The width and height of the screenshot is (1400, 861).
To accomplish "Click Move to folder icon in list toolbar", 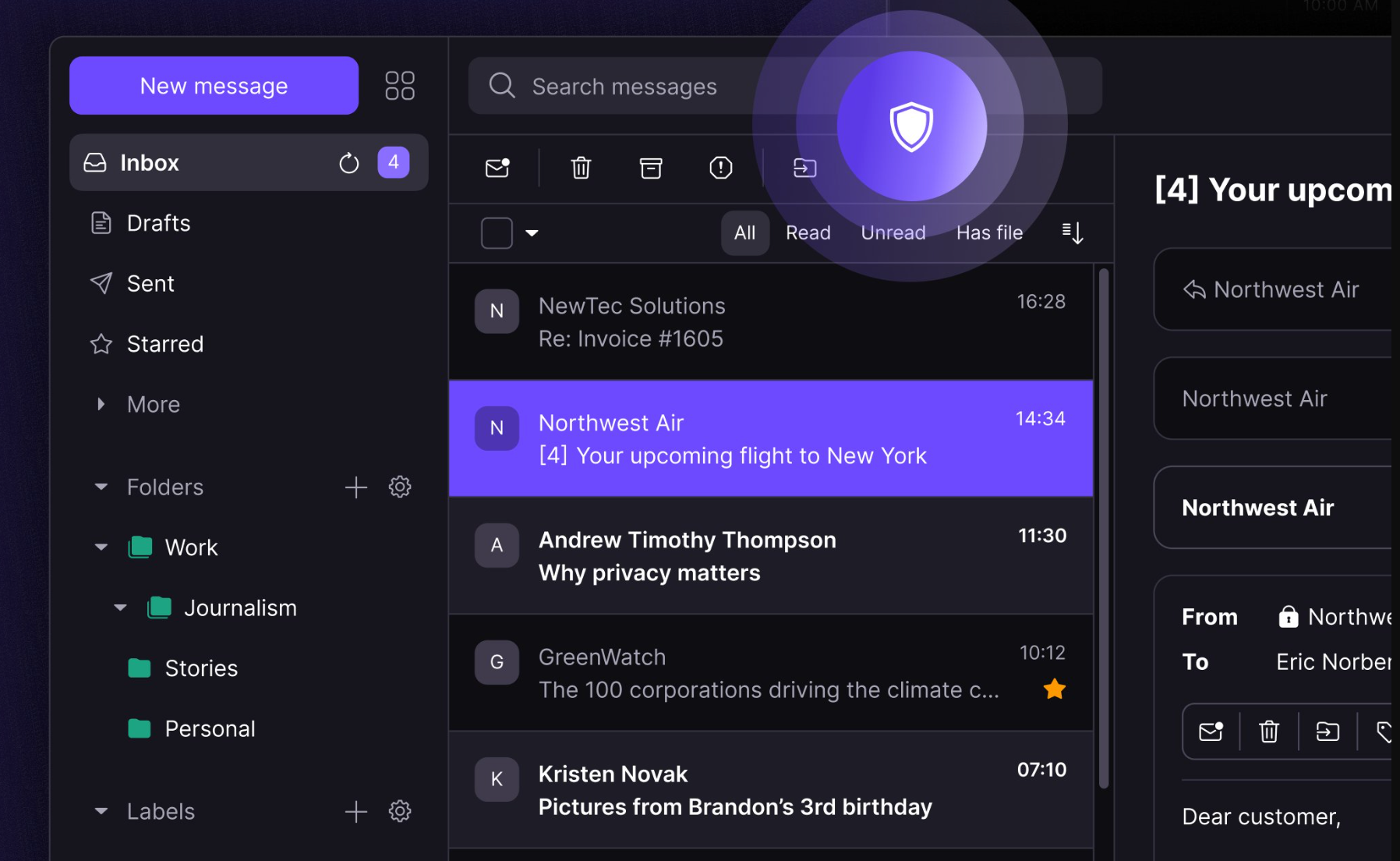I will coord(804,168).
